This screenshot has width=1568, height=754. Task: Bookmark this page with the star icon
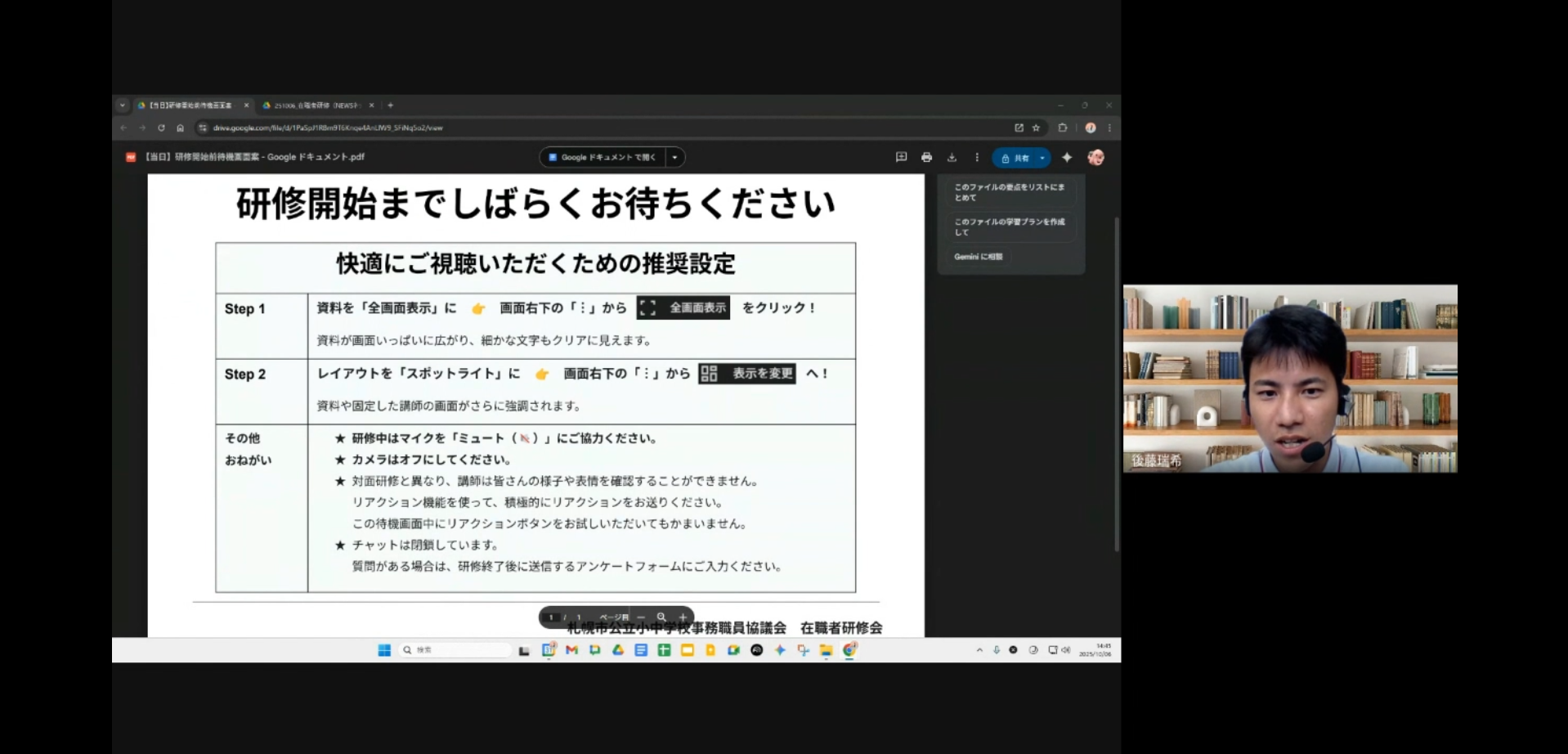click(1036, 128)
